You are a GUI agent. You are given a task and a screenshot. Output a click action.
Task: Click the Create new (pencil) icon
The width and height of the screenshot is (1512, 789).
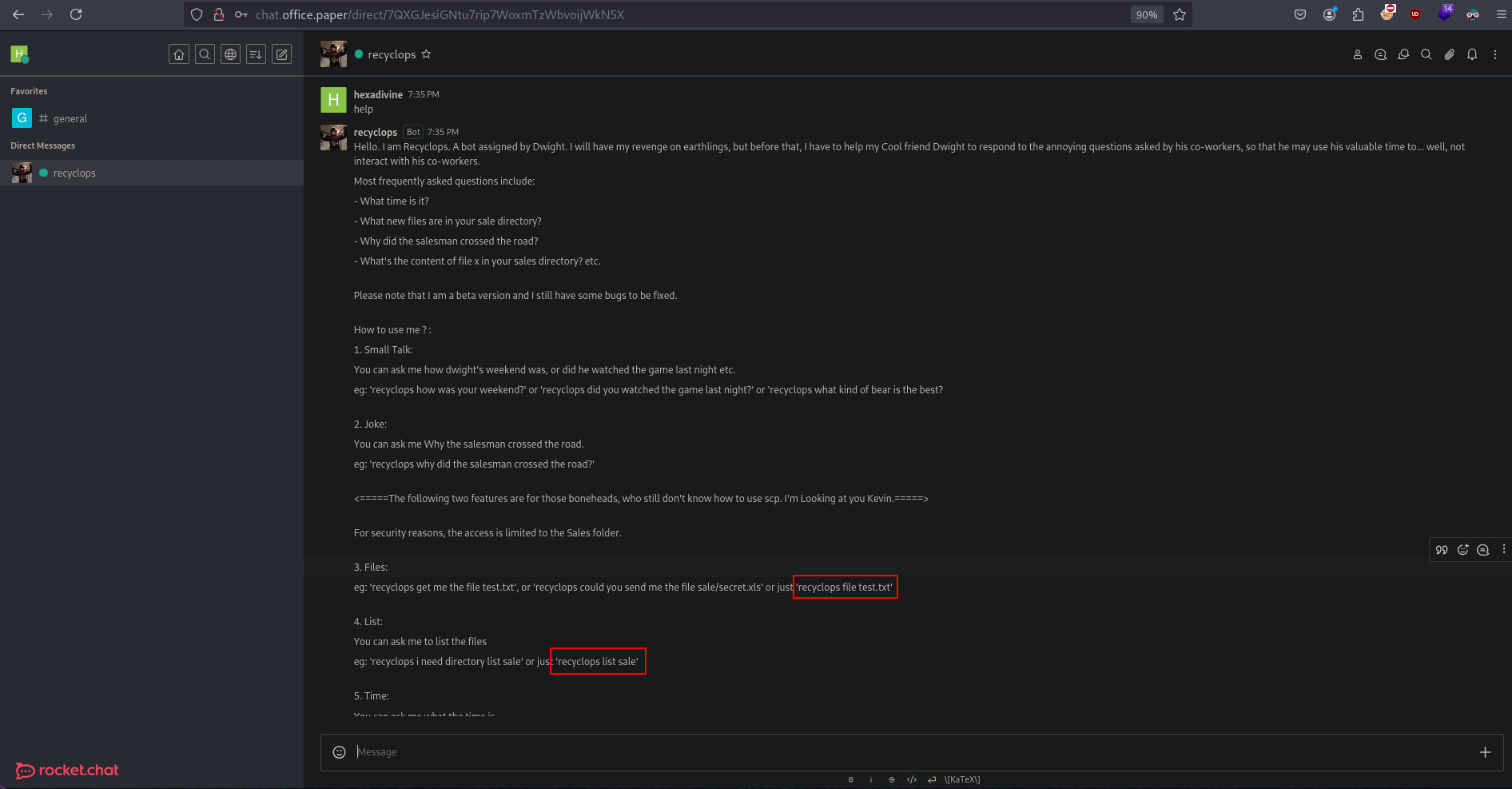[281, 54]
